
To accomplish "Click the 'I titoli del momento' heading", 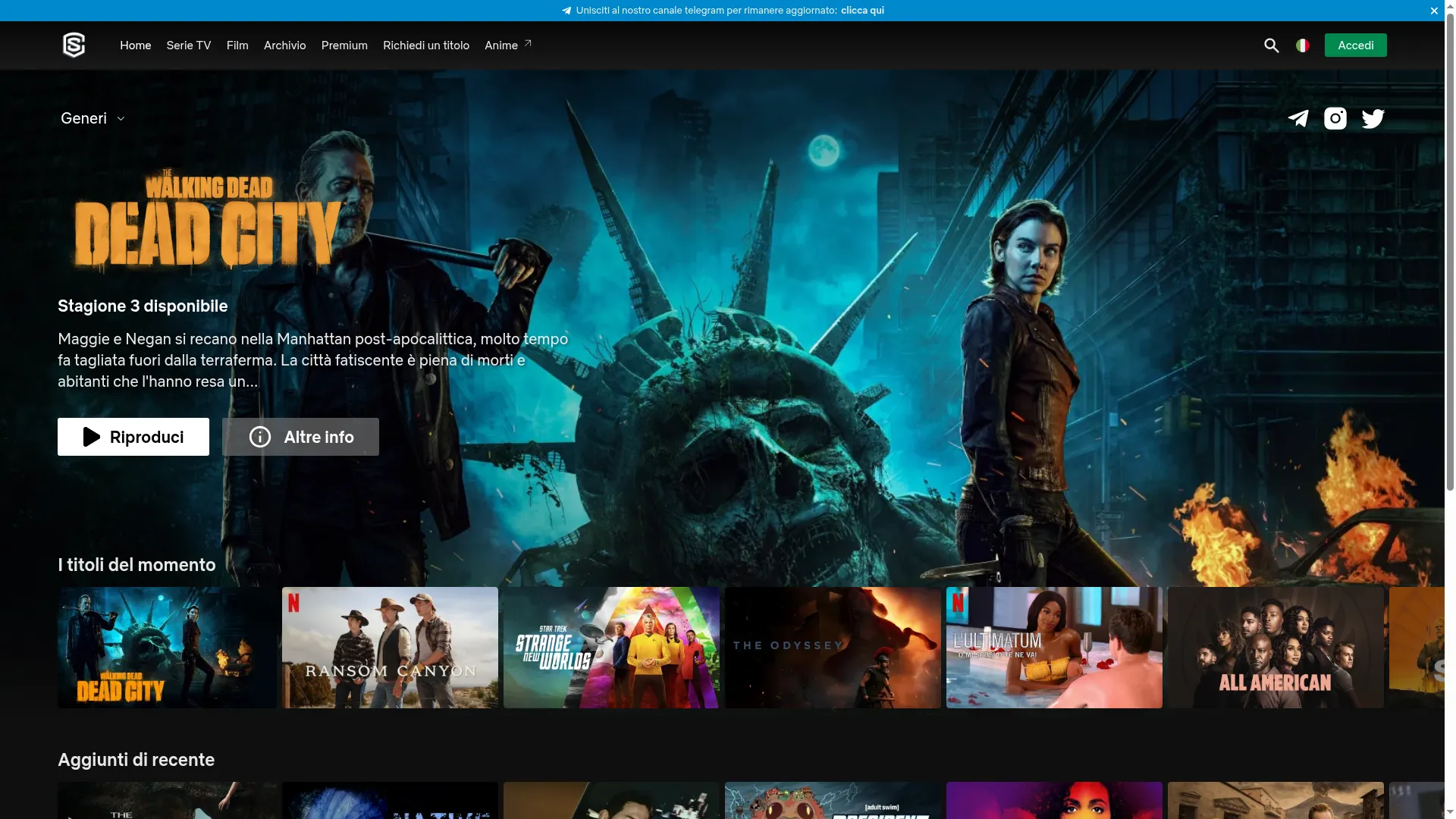I will [136, 565].
